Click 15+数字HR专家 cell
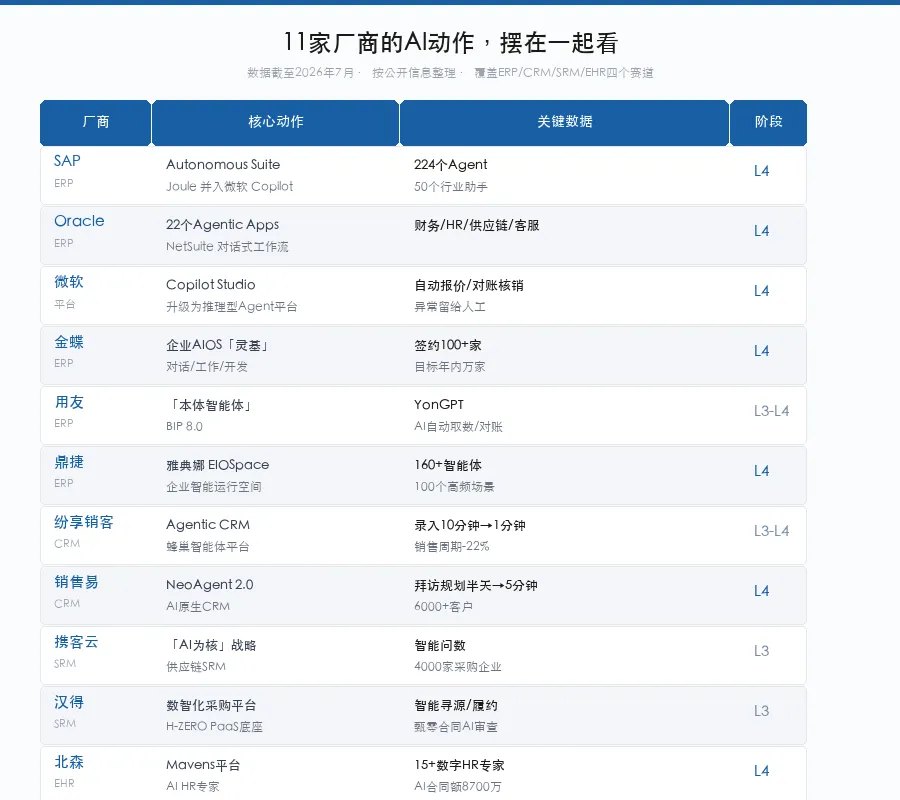This screenshot has height=800, width=900. (x=459, y=765)
